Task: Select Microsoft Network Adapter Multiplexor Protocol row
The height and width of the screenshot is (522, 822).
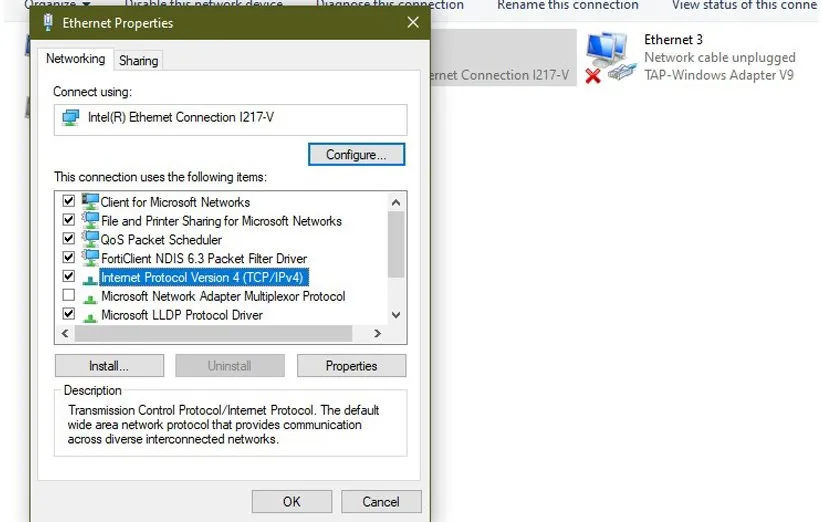Action: click(x=223, y=296)
